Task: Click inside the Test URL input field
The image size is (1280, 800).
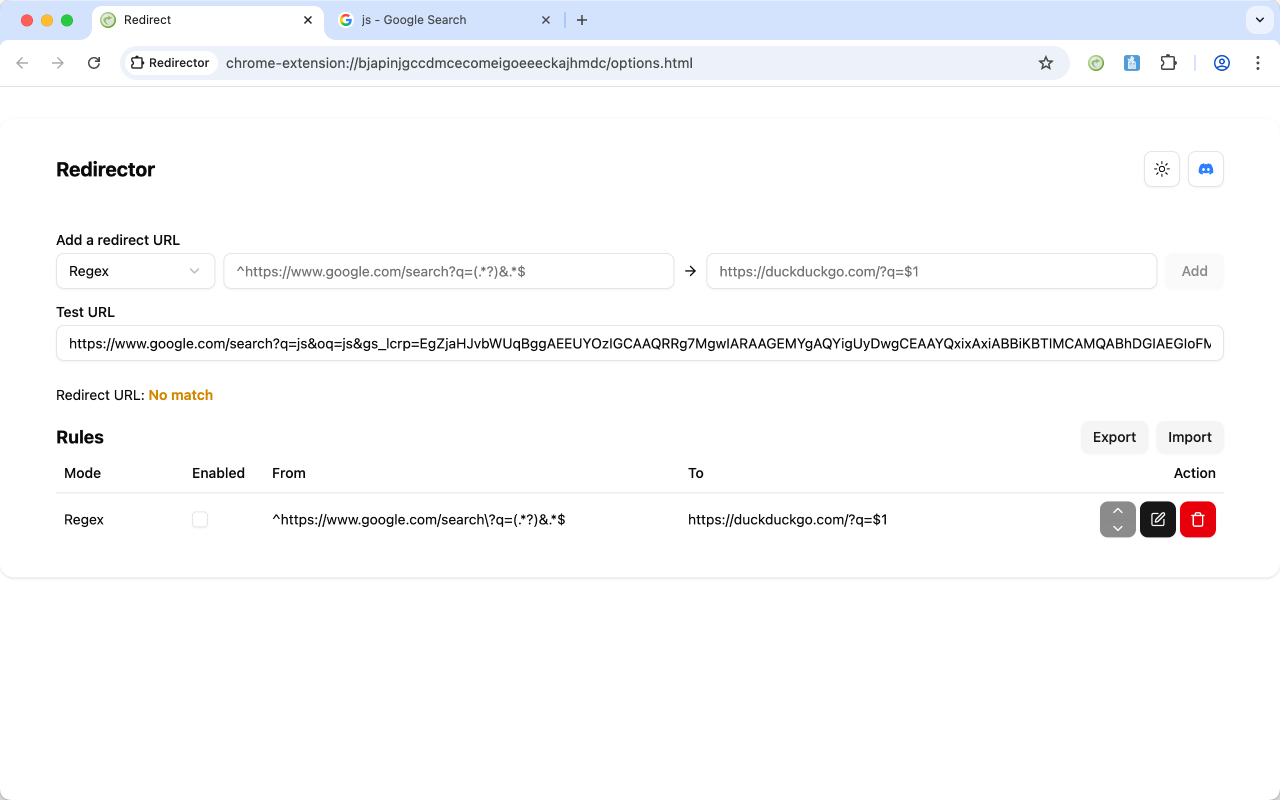Action: pos(640,343)
